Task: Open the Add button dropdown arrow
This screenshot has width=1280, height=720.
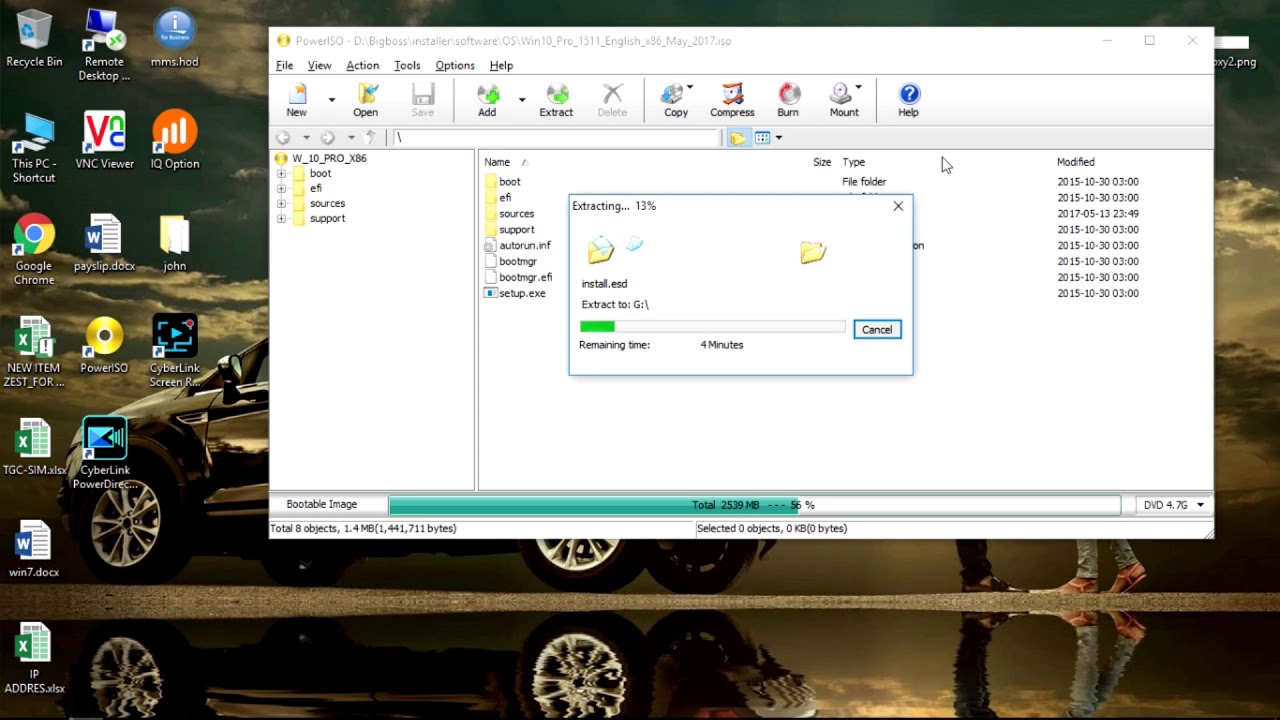Action: [521, 100]
